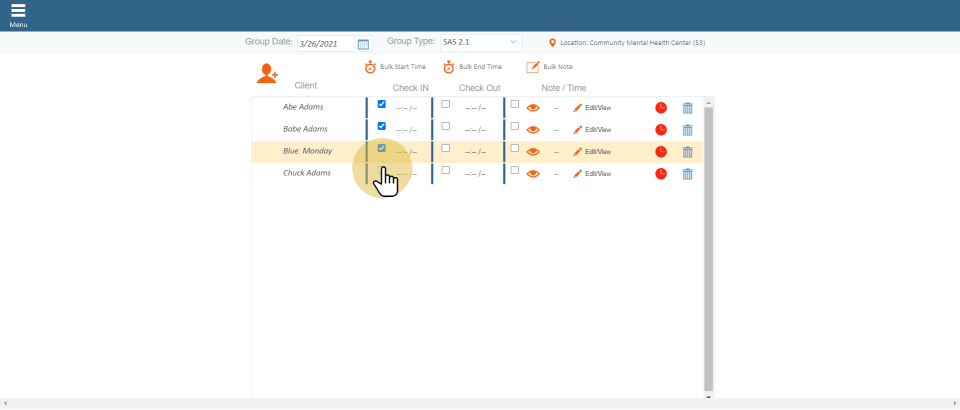960x410 pixels.
Task: Open the Bulk Note editor
Action: coord(533,67)
